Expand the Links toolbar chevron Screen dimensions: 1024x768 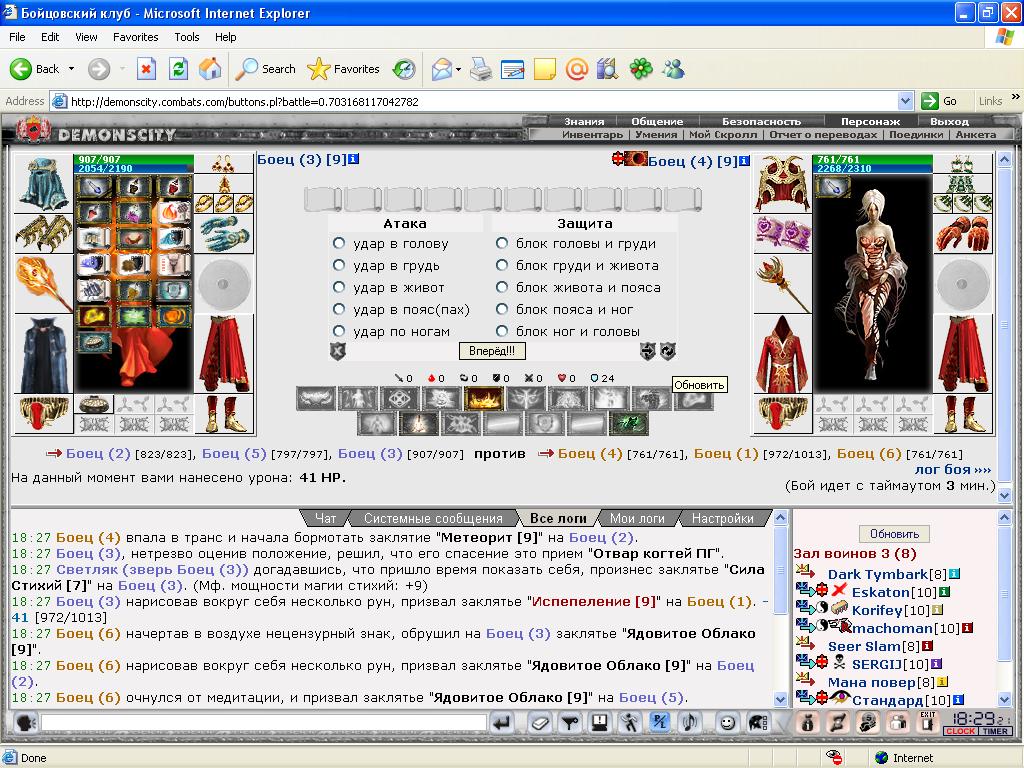coord(1016,97)
